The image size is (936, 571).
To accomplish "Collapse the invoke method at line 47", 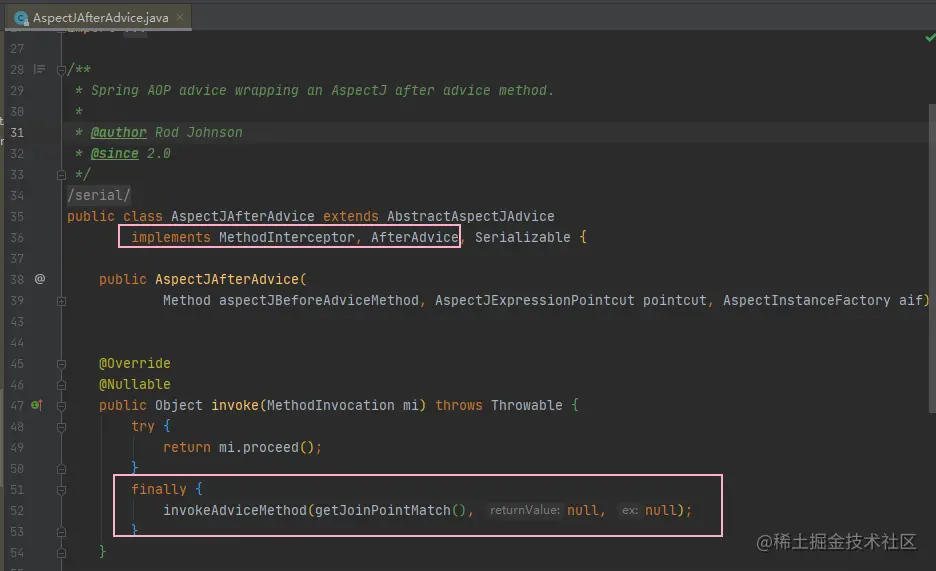I will [61, 406].
